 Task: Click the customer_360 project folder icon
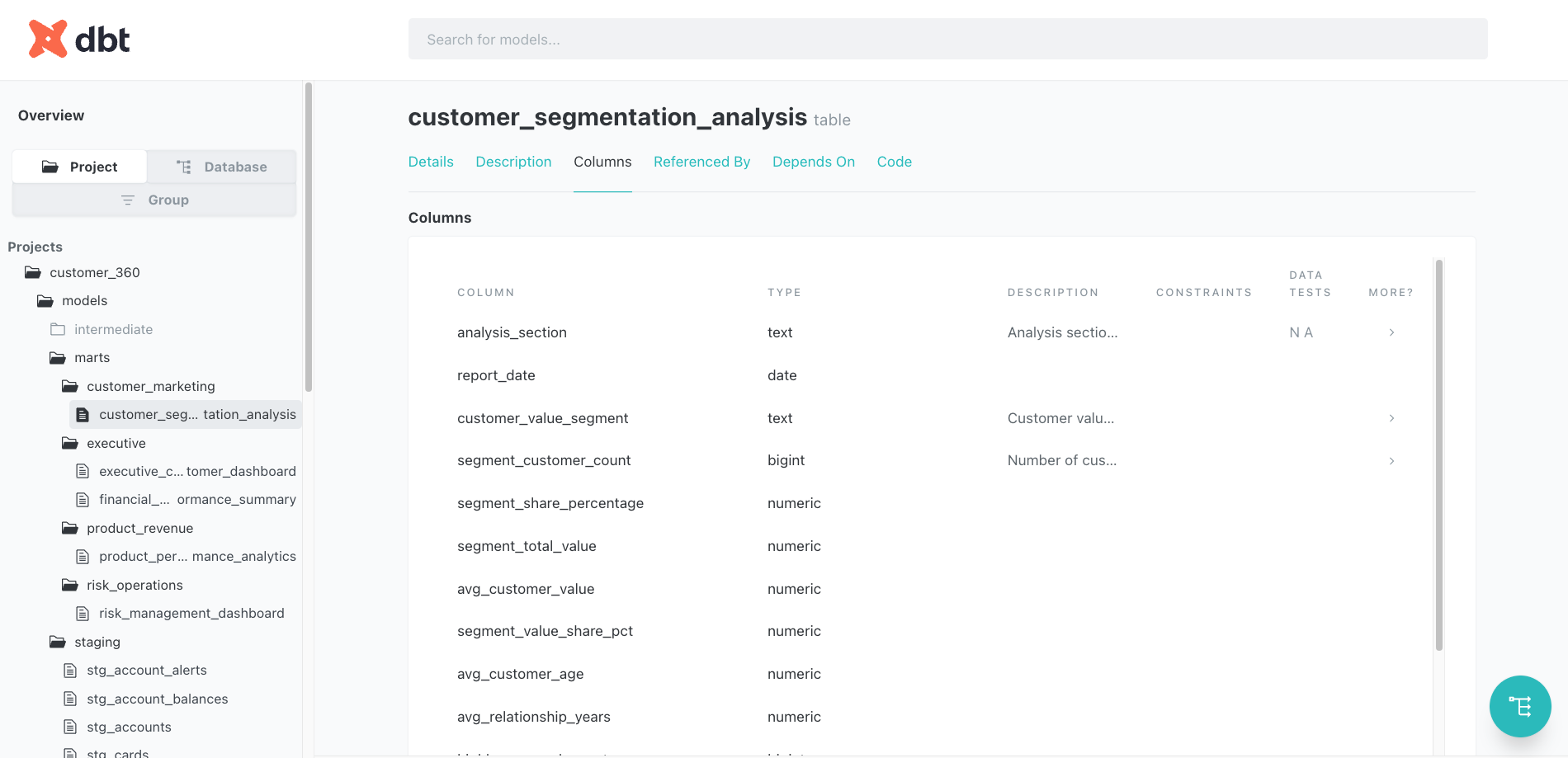point(33,272)
